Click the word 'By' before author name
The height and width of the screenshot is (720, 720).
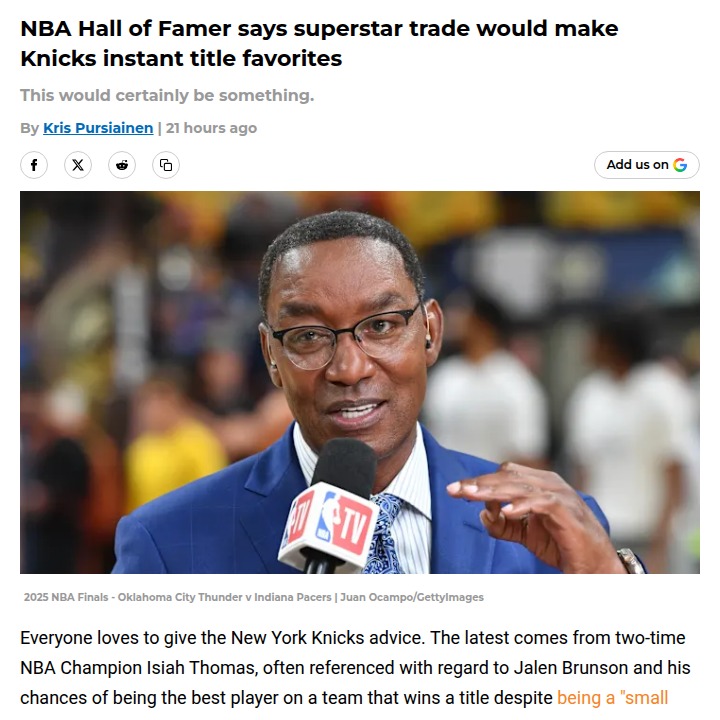29,128
